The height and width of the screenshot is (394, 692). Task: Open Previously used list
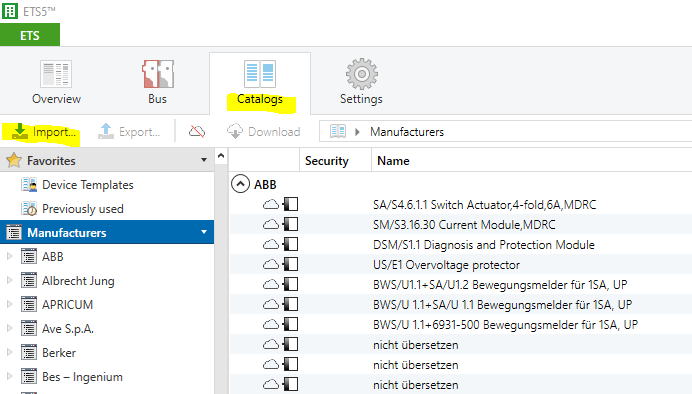(x=83, y=209)
